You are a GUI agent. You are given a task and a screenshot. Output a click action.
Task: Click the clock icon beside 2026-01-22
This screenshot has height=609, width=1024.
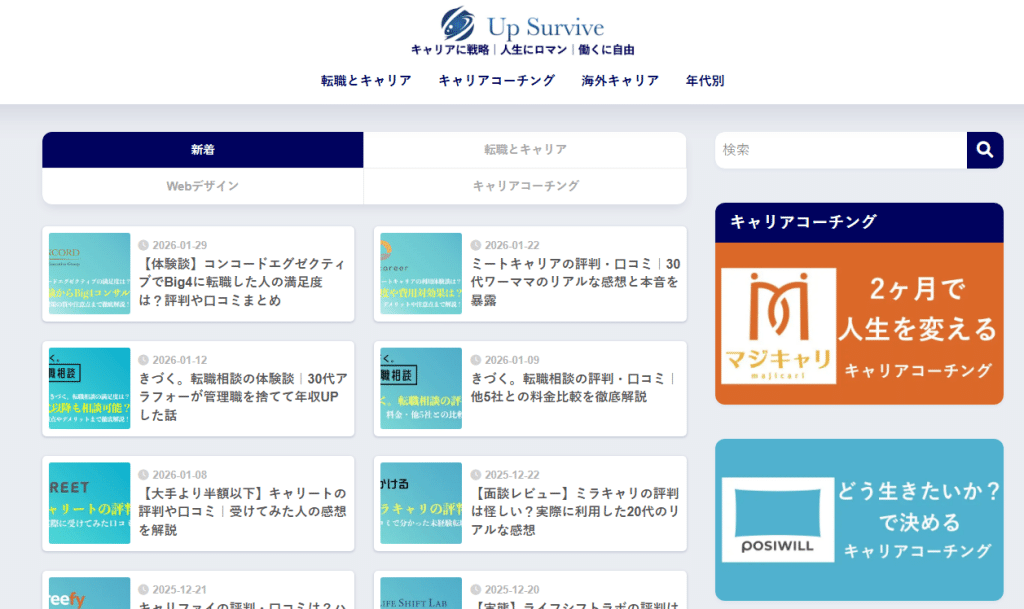pyautogui.click(x=476, y=245)
